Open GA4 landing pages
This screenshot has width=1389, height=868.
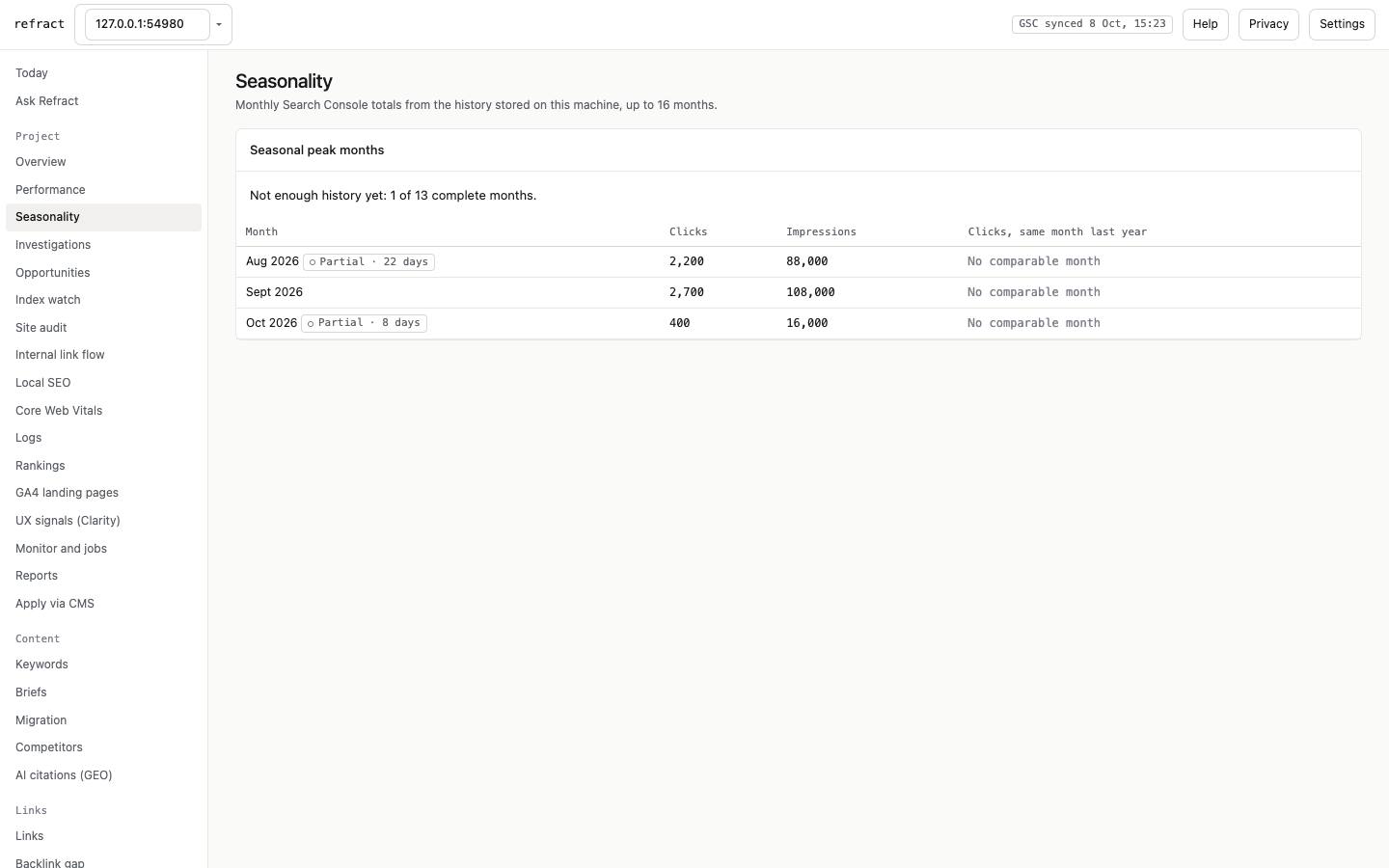(x=103, y=493)
